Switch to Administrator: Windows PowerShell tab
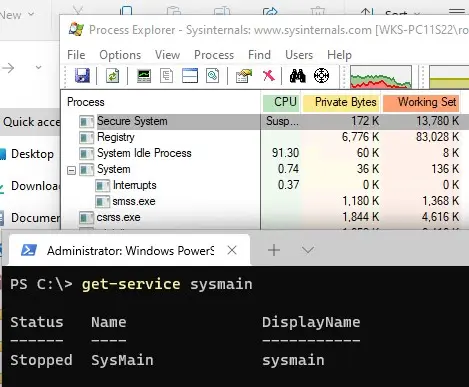 (x=129, y=250)
